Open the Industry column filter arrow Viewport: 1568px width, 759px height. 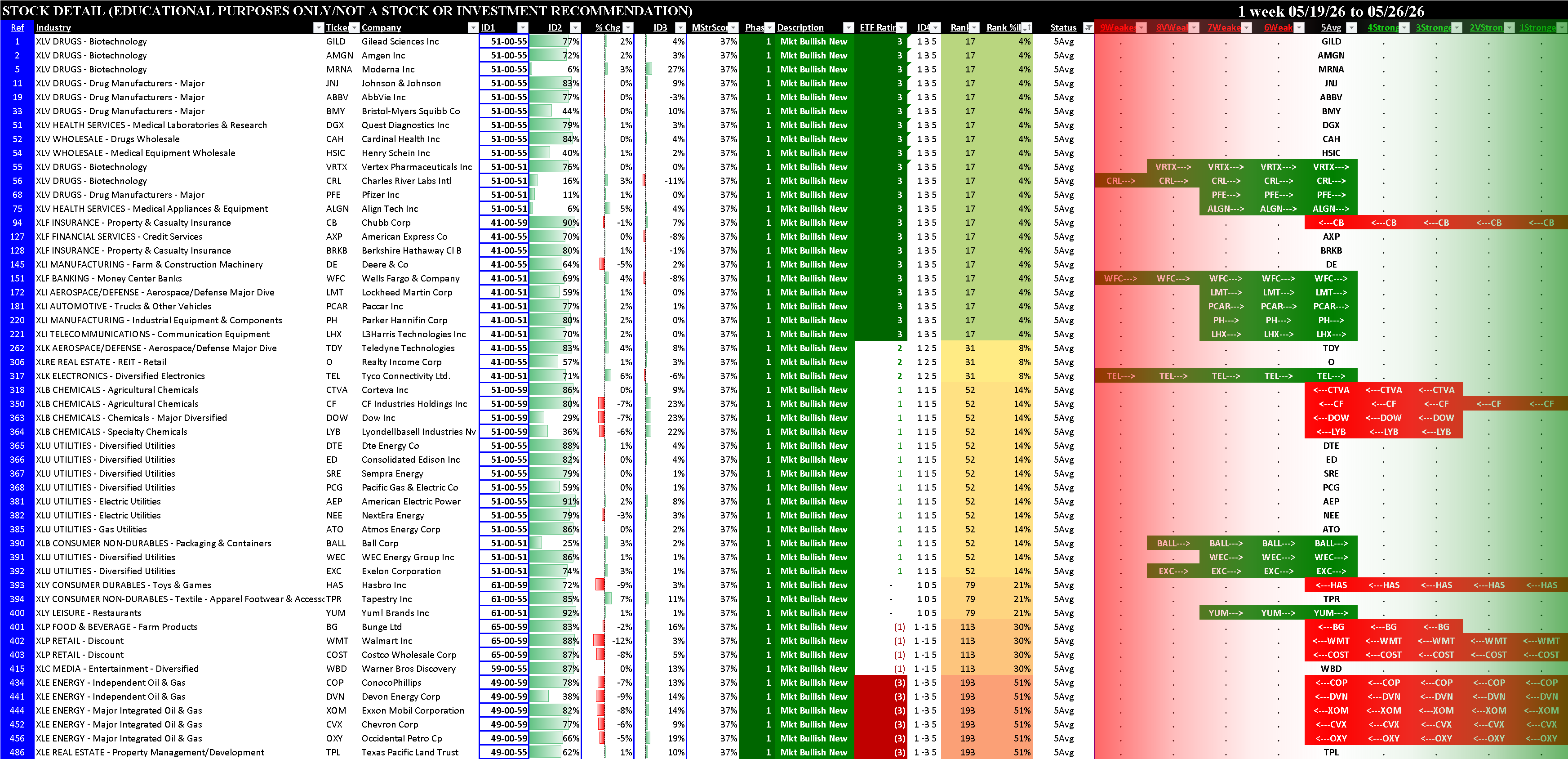click(x=318, y=27)
